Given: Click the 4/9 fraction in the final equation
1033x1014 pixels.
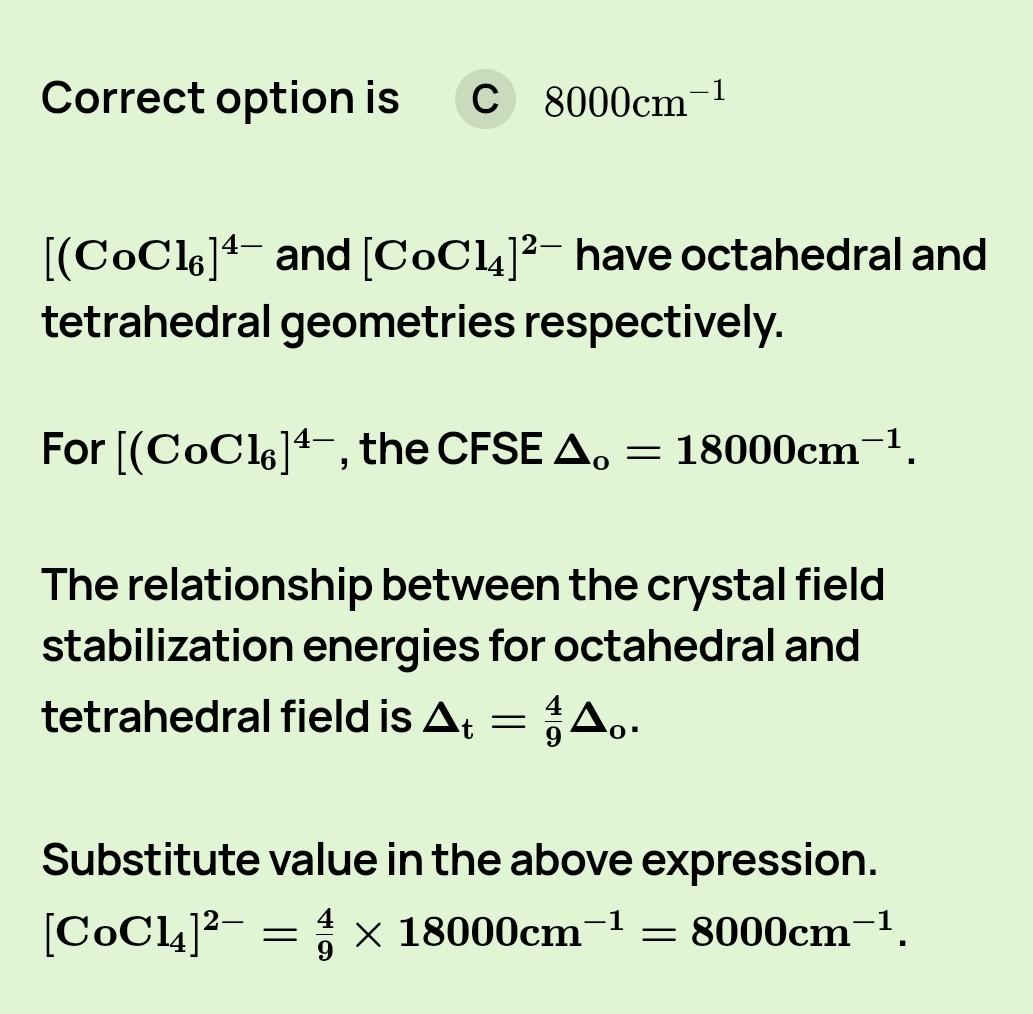Looking at the screenshot, I should click(x=325, y=932).
